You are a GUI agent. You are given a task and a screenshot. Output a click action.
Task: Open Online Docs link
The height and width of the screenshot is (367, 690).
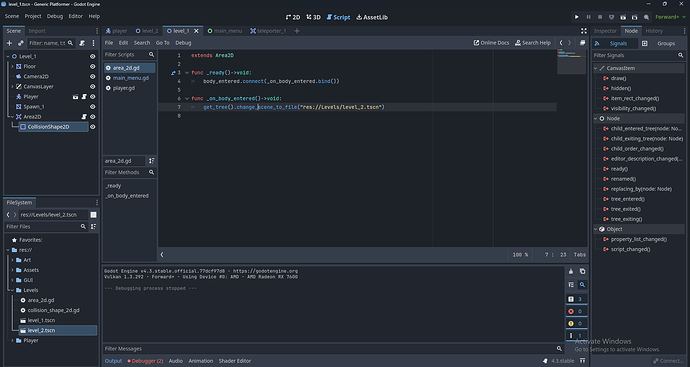491,43
